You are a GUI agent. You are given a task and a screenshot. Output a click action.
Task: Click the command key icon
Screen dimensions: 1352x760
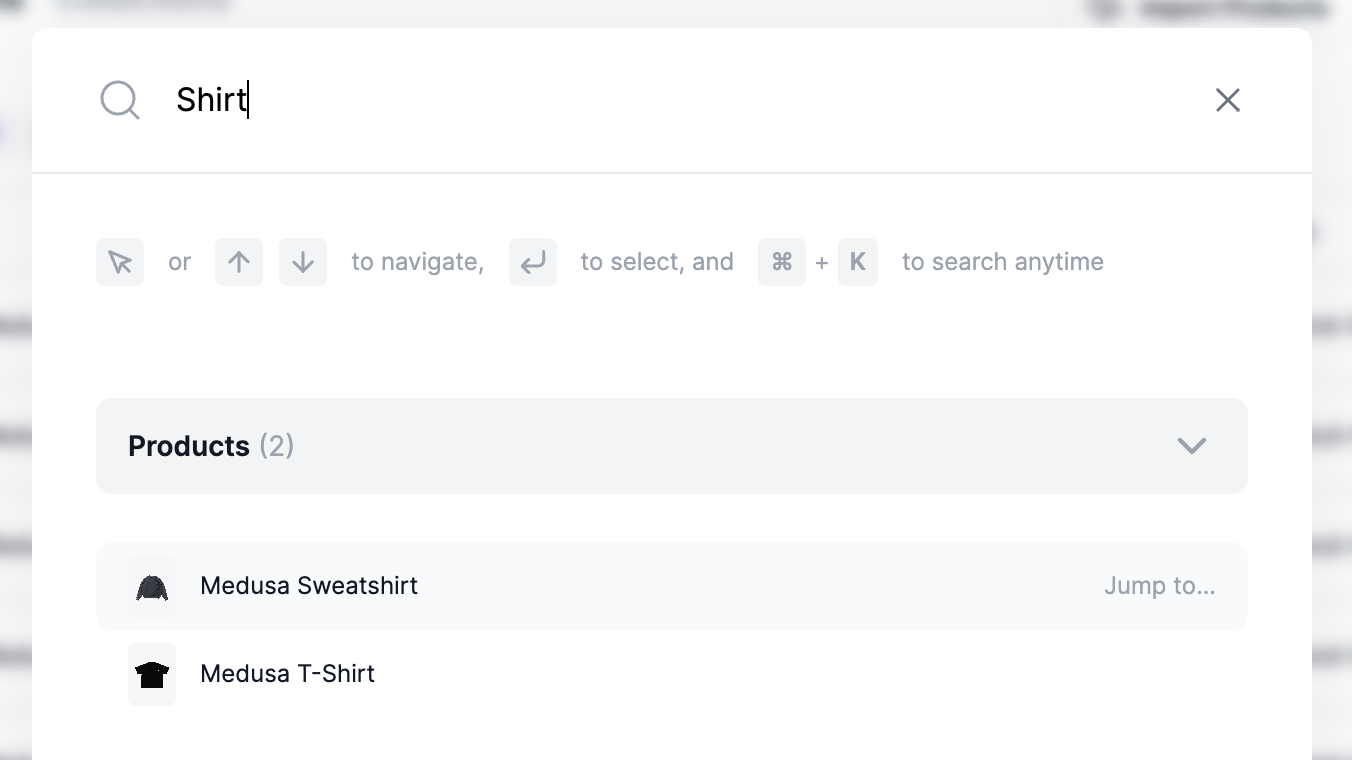tap(782, 261)
